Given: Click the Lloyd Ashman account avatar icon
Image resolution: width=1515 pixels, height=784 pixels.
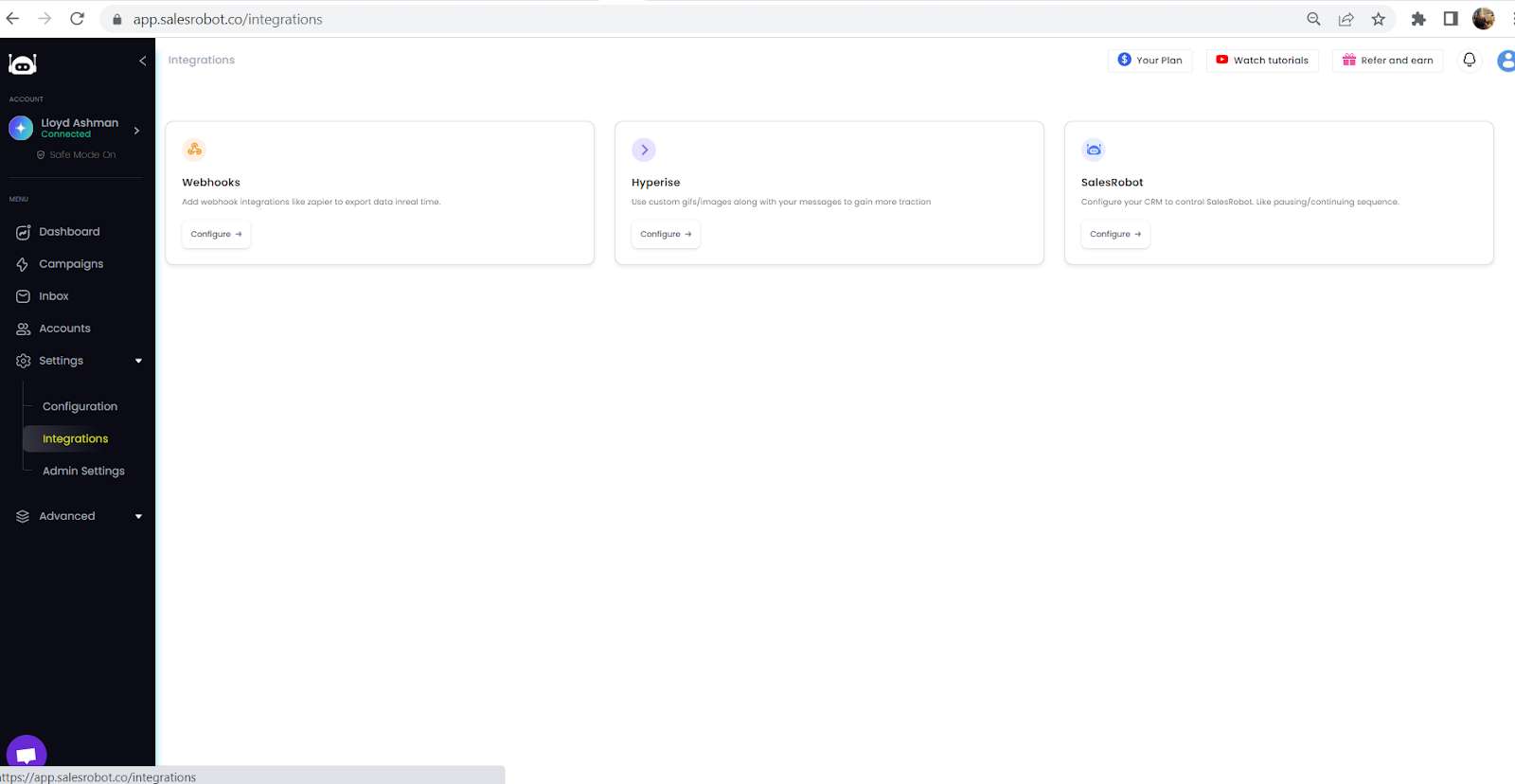Looking at the screenshot, I should pyautogui.click(x=21, y=128).
